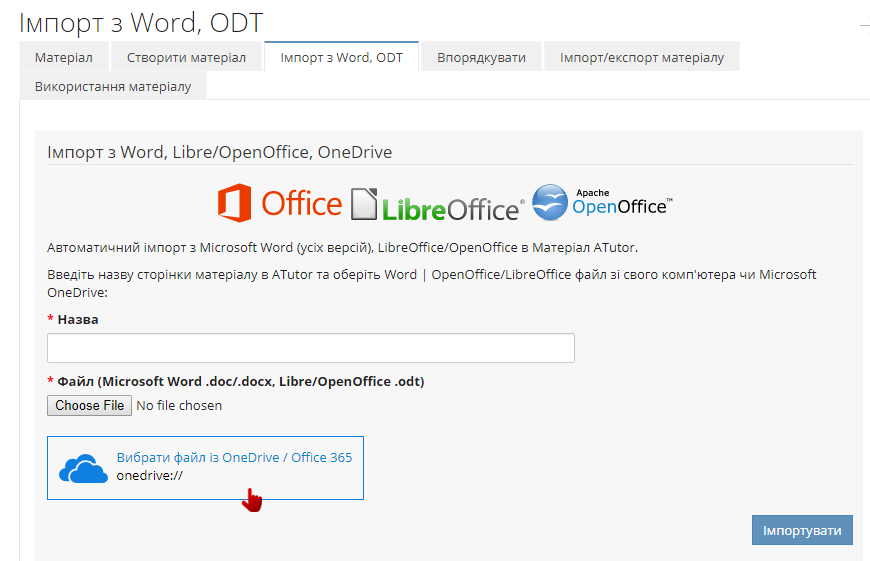Open Використання матеріалу tab
The height and width of the screenshot is (561, 870).
[113, 87]
